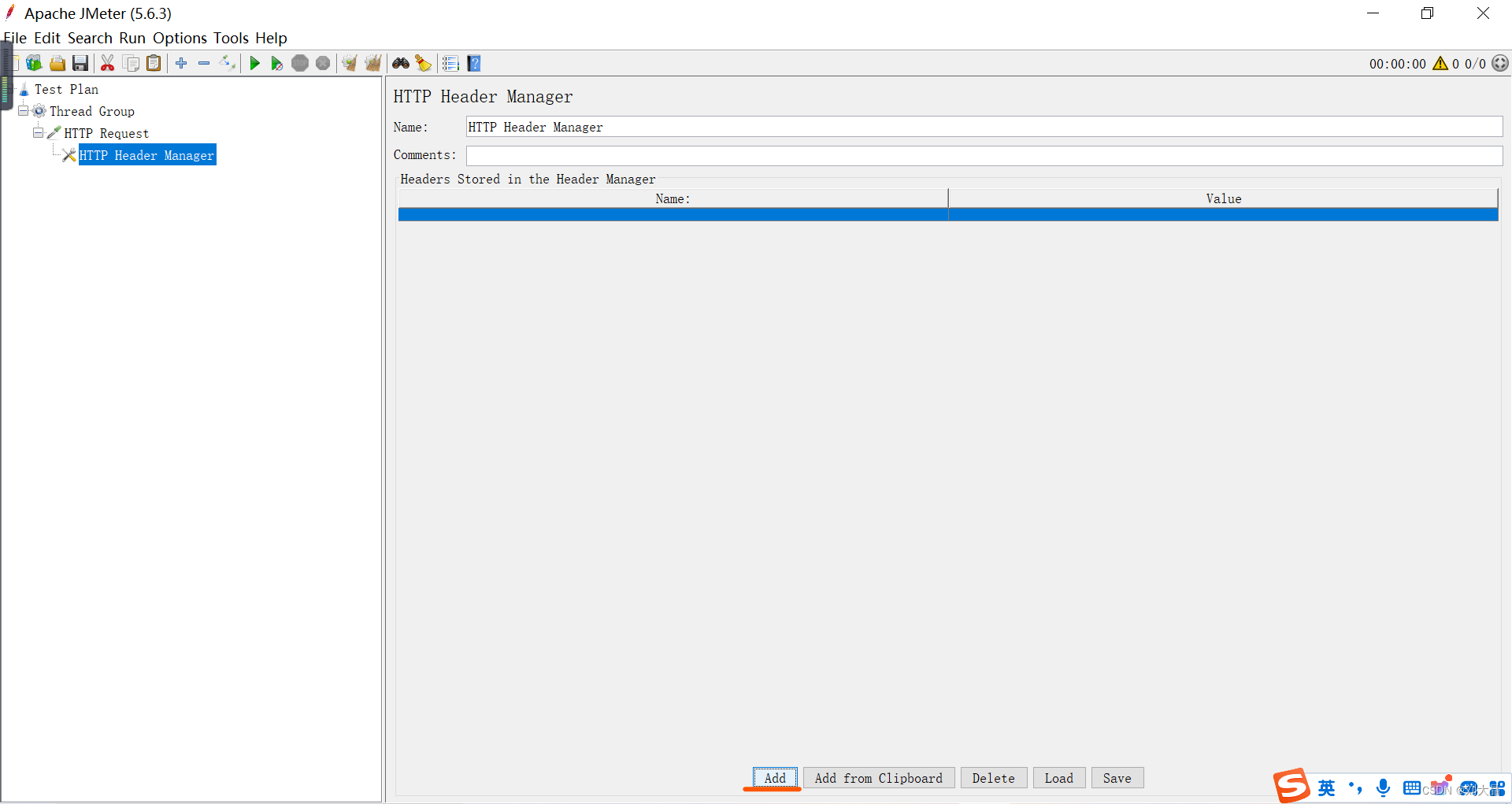Image resolution: width=1512 pixels, height=804 pixels.
Task: Open the Edit menu
Action: click(x=47, y=38)
